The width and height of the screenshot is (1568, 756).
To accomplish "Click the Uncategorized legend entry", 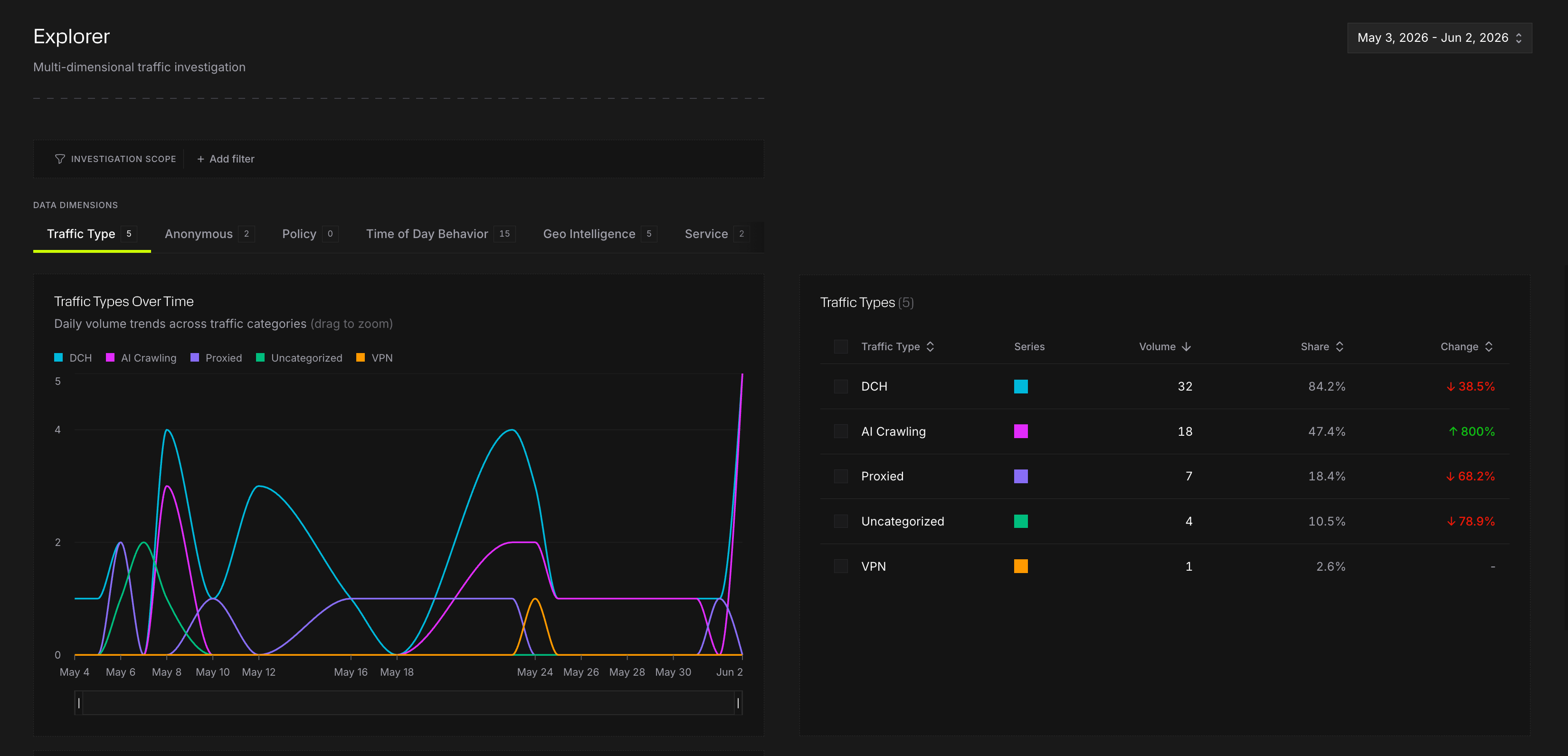I will coord(299,358).
